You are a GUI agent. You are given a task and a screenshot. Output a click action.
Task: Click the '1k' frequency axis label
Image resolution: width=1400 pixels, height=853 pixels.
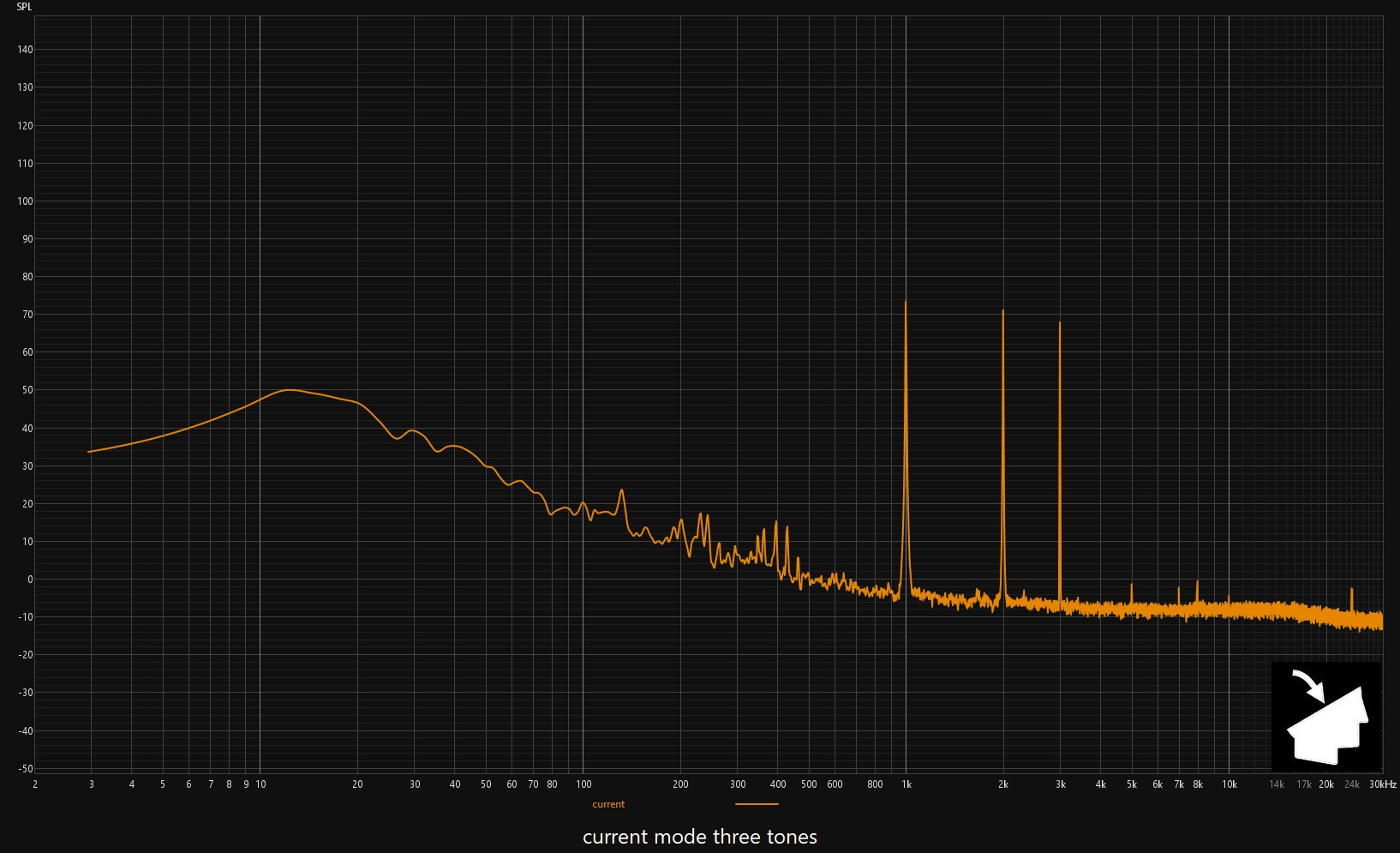(906, 784)
